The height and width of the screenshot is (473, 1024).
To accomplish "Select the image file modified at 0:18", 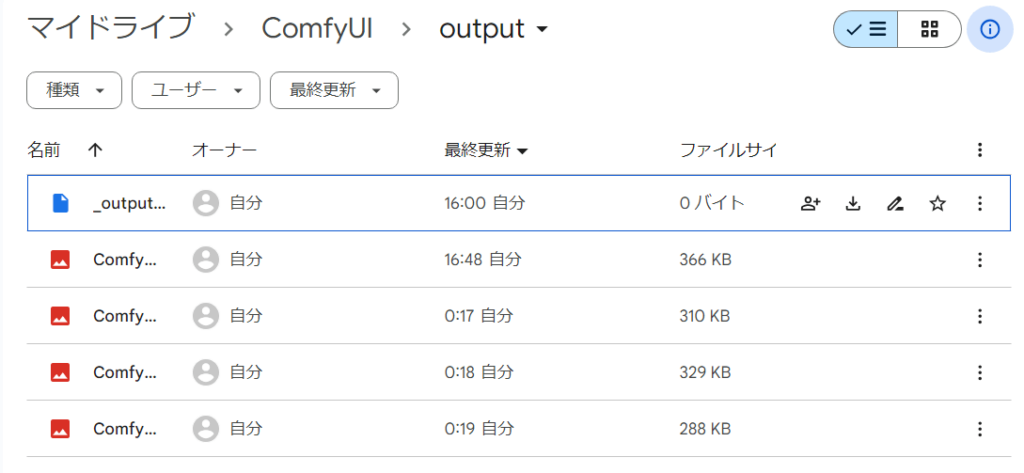I will (125, 372).
